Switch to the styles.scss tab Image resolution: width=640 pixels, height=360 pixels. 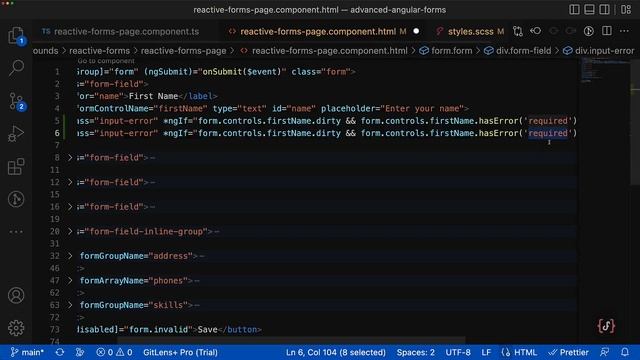470,31
